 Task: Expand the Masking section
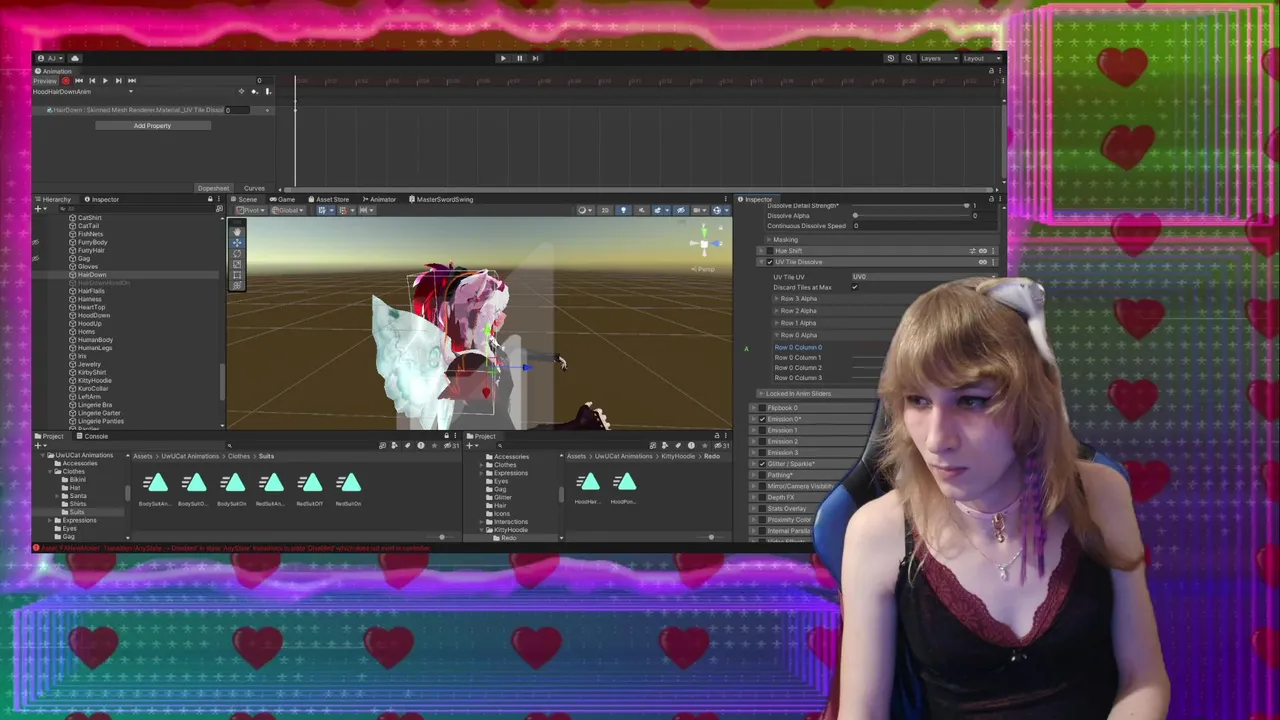click(x=769, y=240)
